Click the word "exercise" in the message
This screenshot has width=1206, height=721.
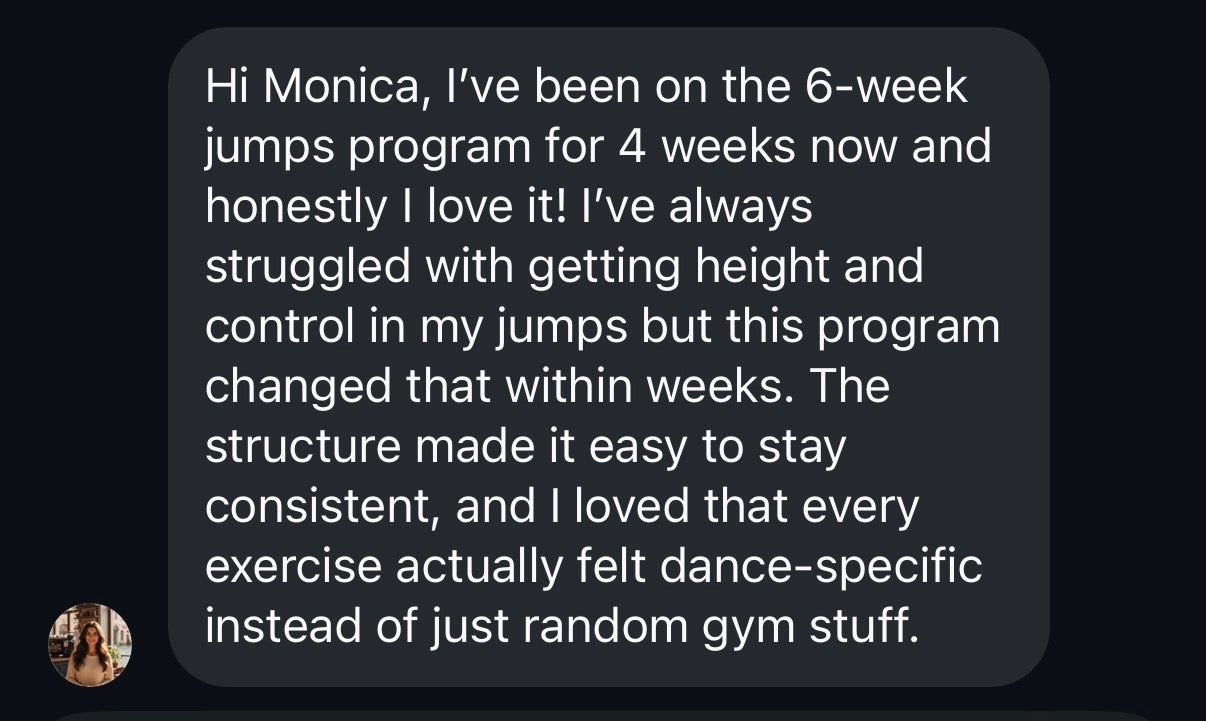pyautogui.click(x=293, y=567)
